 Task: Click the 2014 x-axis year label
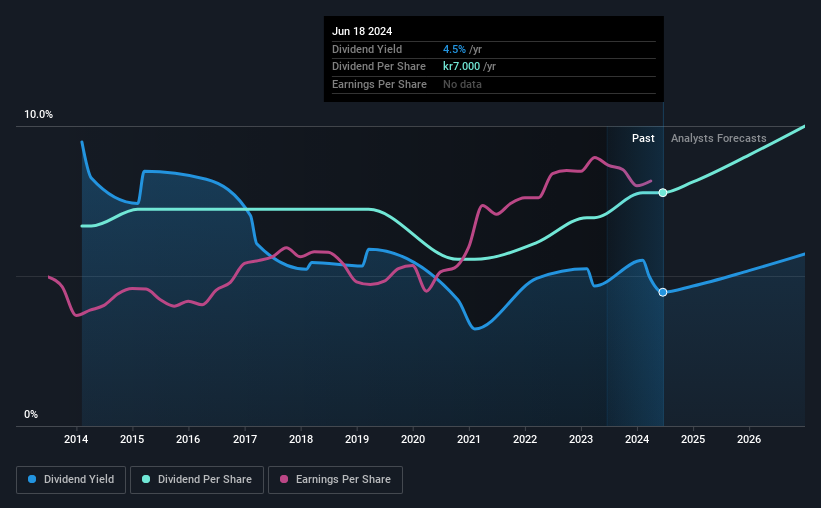point(76,439)
